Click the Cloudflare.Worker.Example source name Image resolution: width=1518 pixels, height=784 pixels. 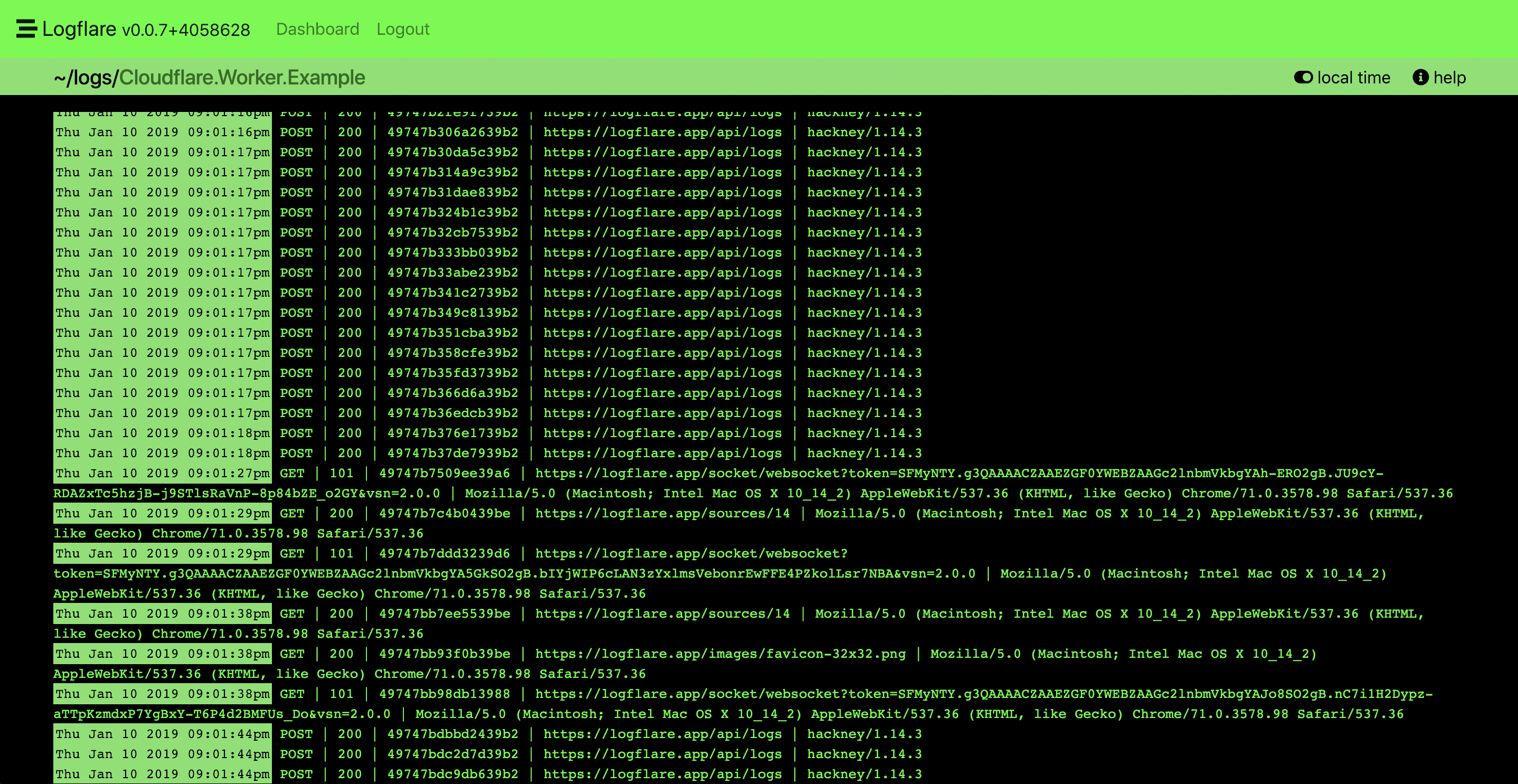click(242, 77)
